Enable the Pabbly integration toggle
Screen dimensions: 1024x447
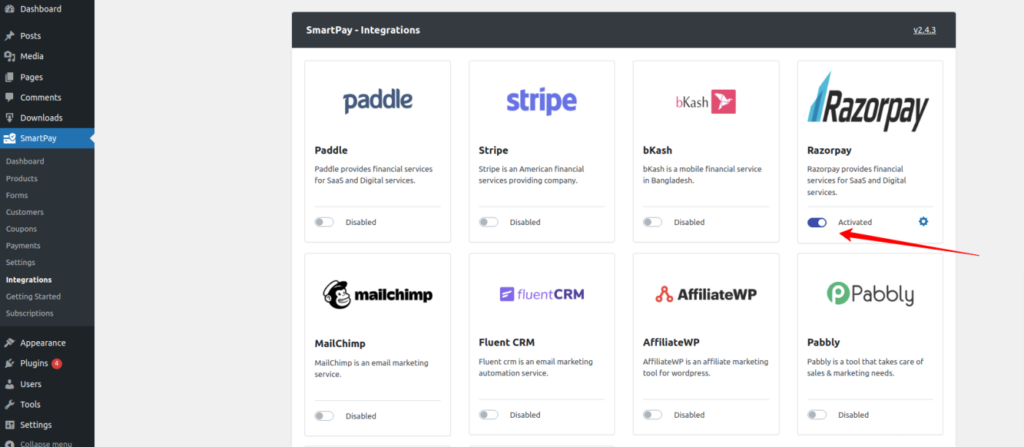click(x=817, y=415)
